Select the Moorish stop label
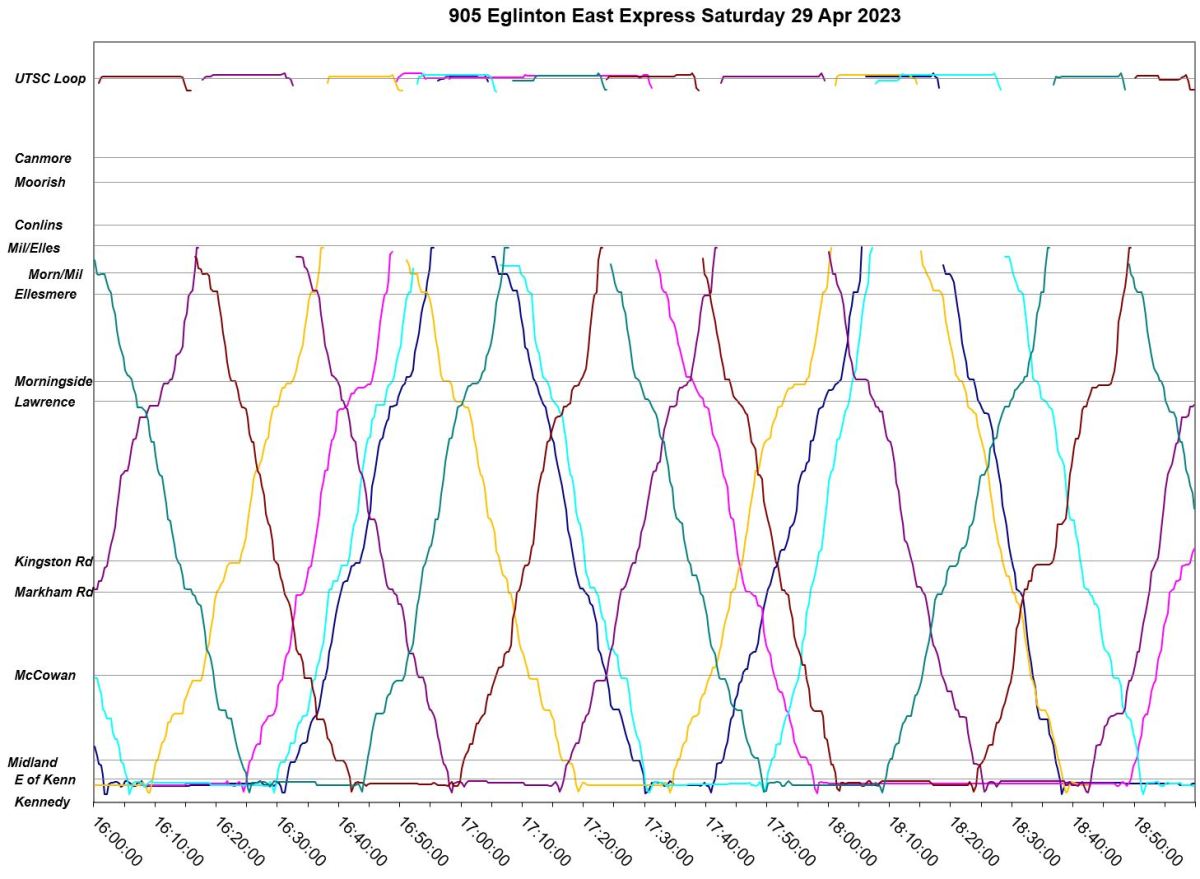 click(40, 182)
